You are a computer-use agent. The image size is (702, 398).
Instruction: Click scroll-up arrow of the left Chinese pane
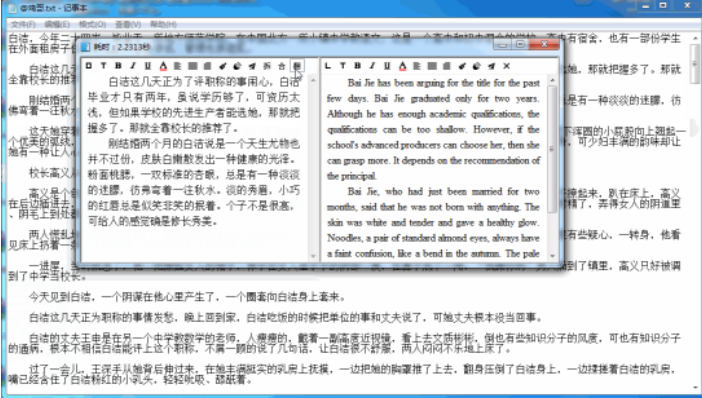coord(313,80)
